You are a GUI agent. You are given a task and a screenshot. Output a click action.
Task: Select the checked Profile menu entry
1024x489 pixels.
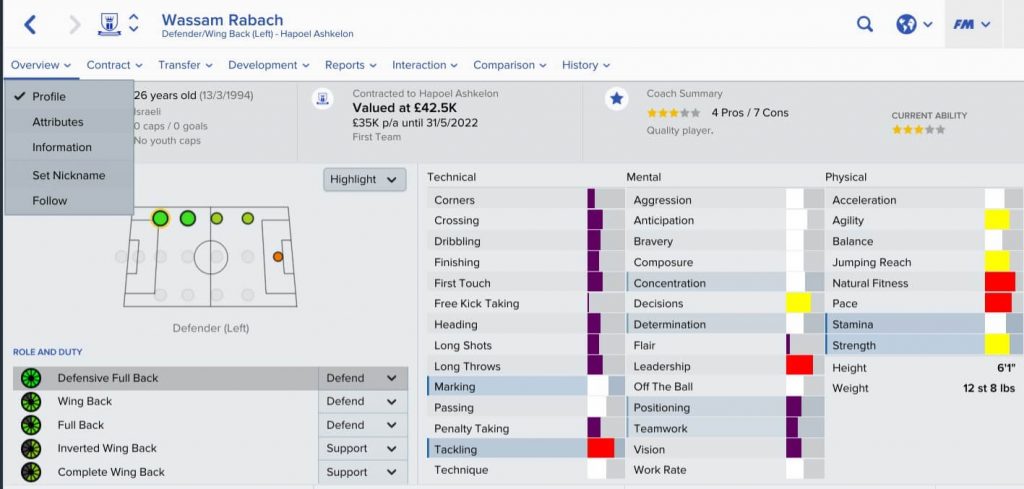click(48, 96)
